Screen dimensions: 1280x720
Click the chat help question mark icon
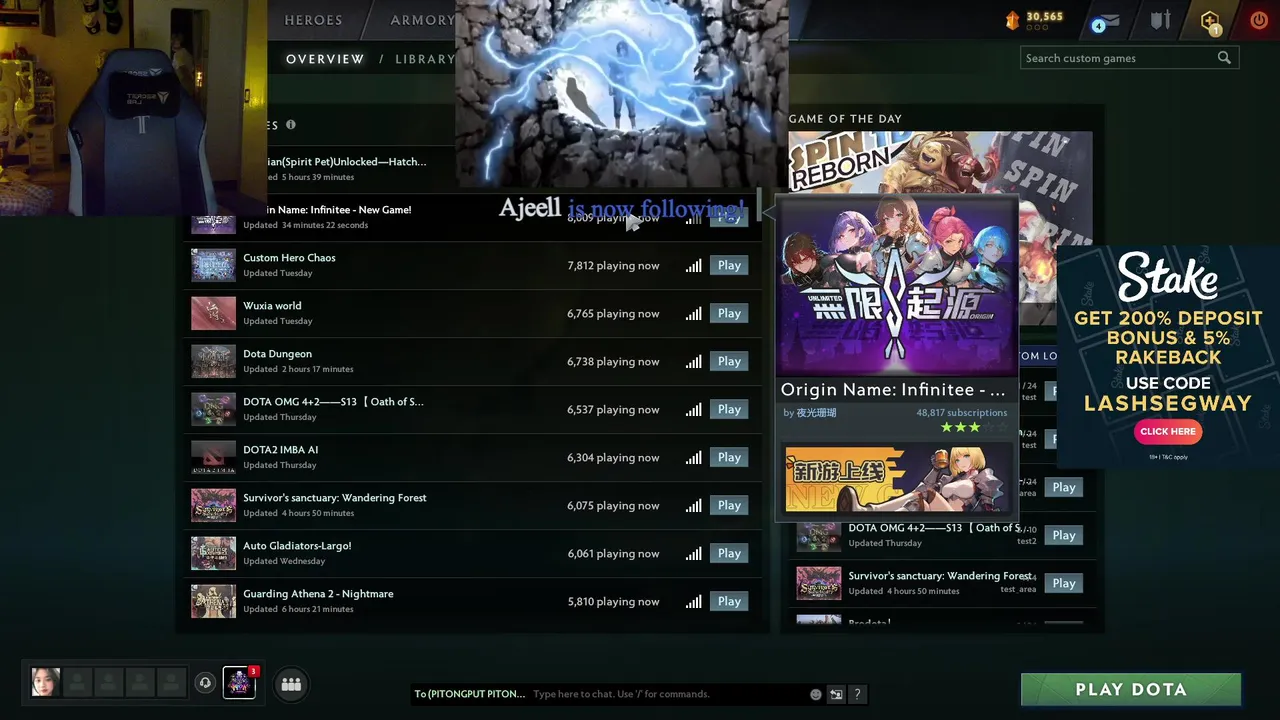[x=857, y=694]
